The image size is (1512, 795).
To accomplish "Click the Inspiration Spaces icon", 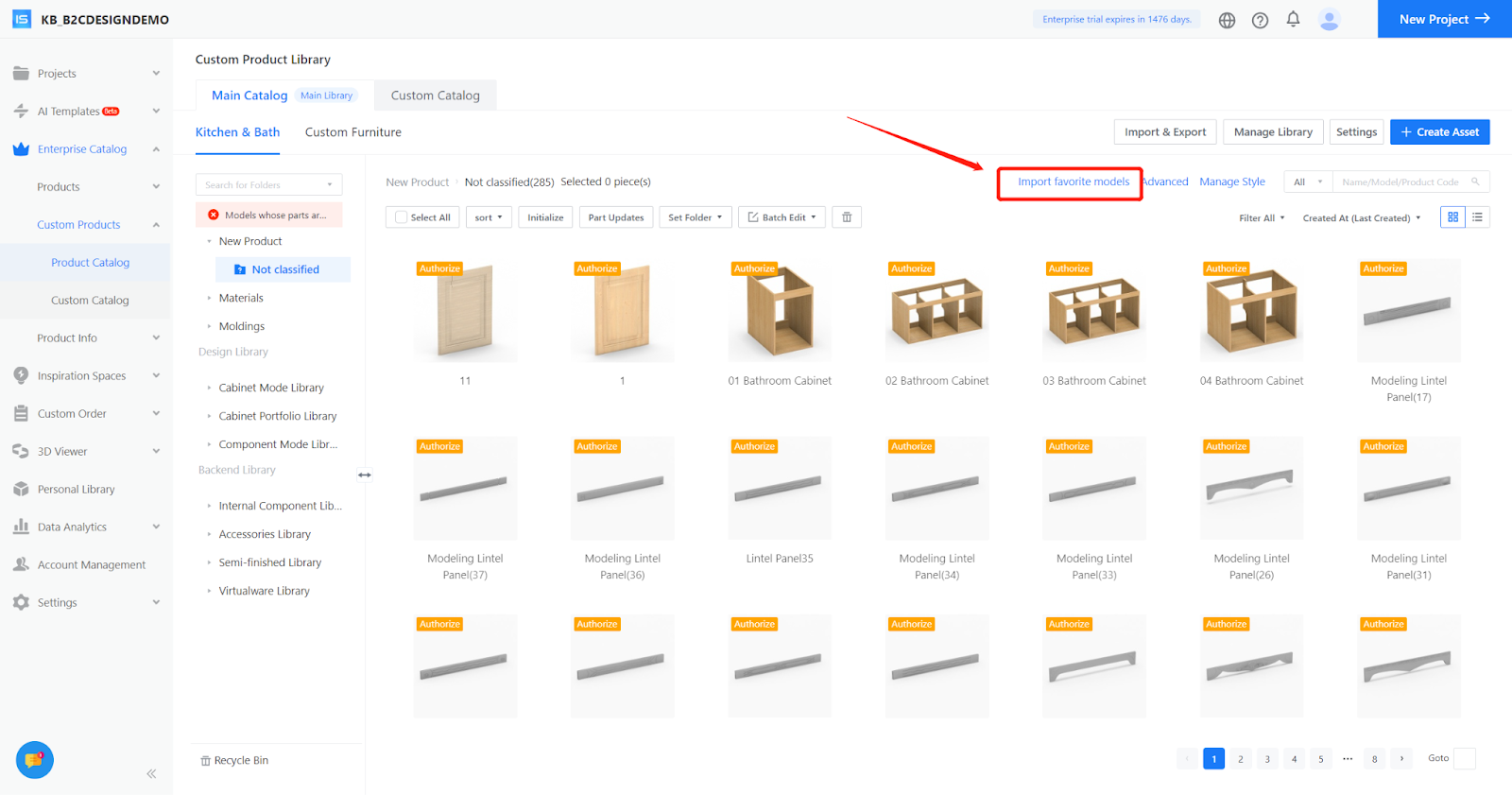I will click(x=21, y=375).
